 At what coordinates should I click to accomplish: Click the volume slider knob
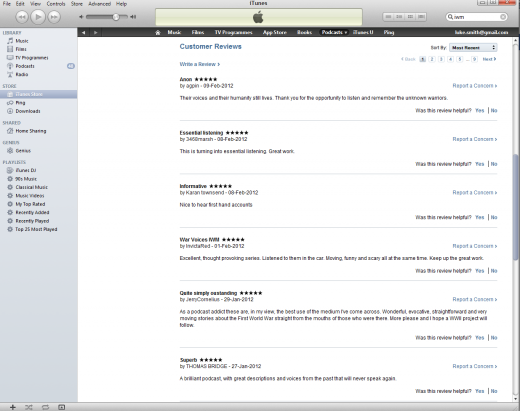coord(116,17)
